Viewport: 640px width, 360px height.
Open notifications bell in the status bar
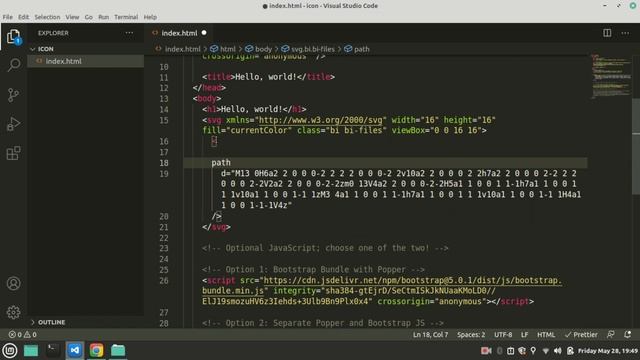click(x=627, y=335)
